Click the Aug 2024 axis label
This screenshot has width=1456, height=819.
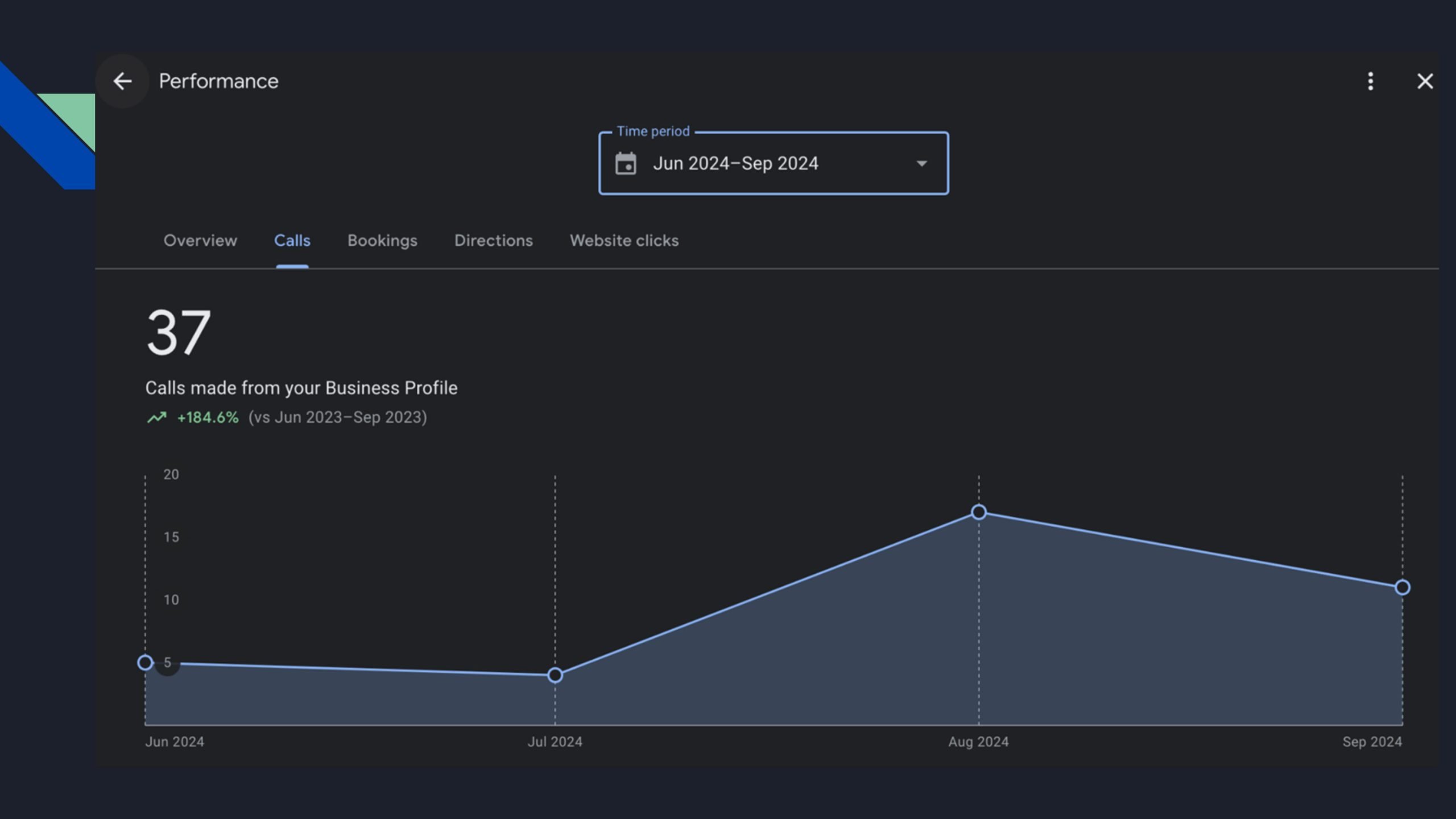[x=978, y=742]
